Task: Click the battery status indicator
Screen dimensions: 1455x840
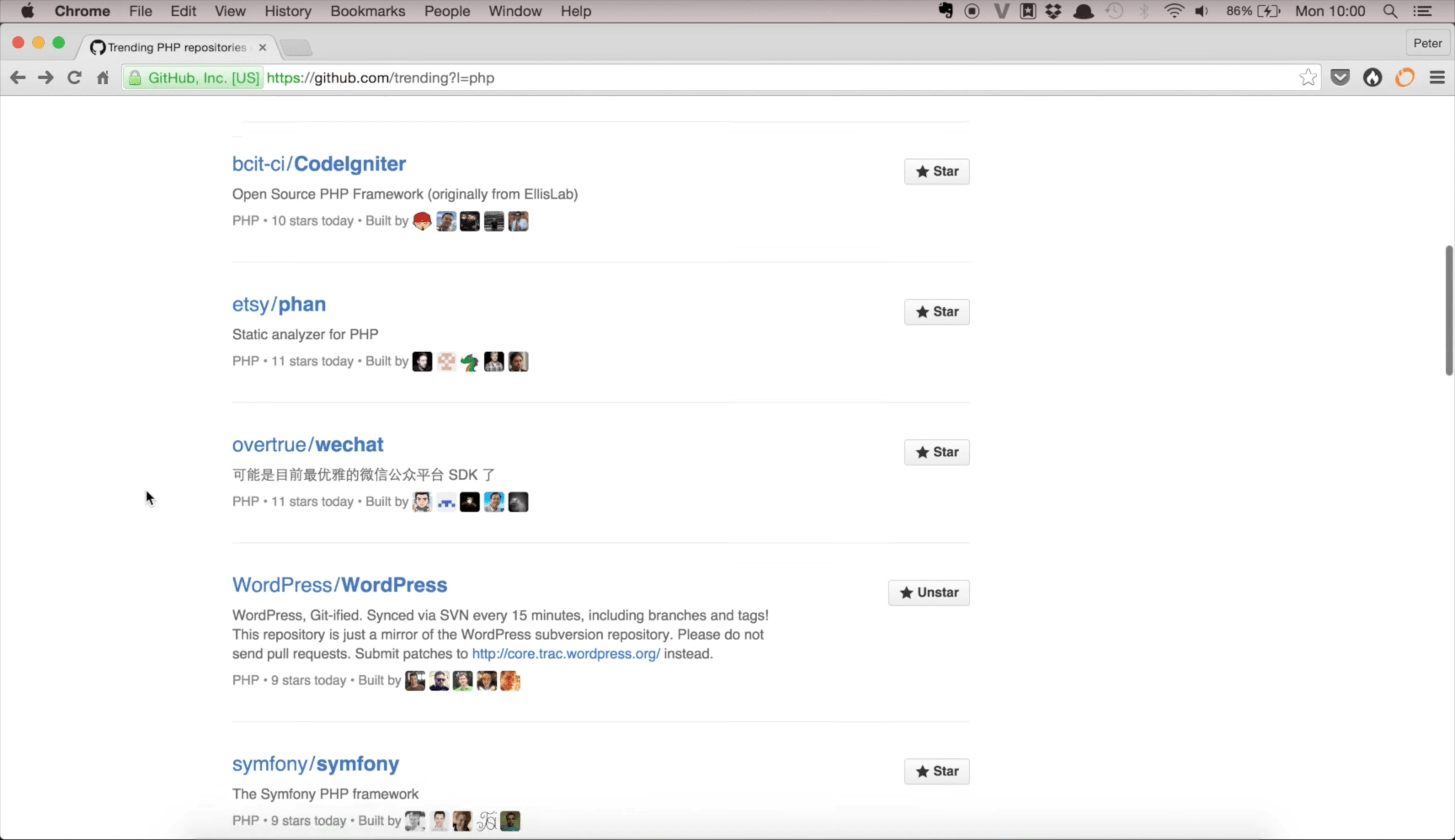Action: [x=1253, y=11]
